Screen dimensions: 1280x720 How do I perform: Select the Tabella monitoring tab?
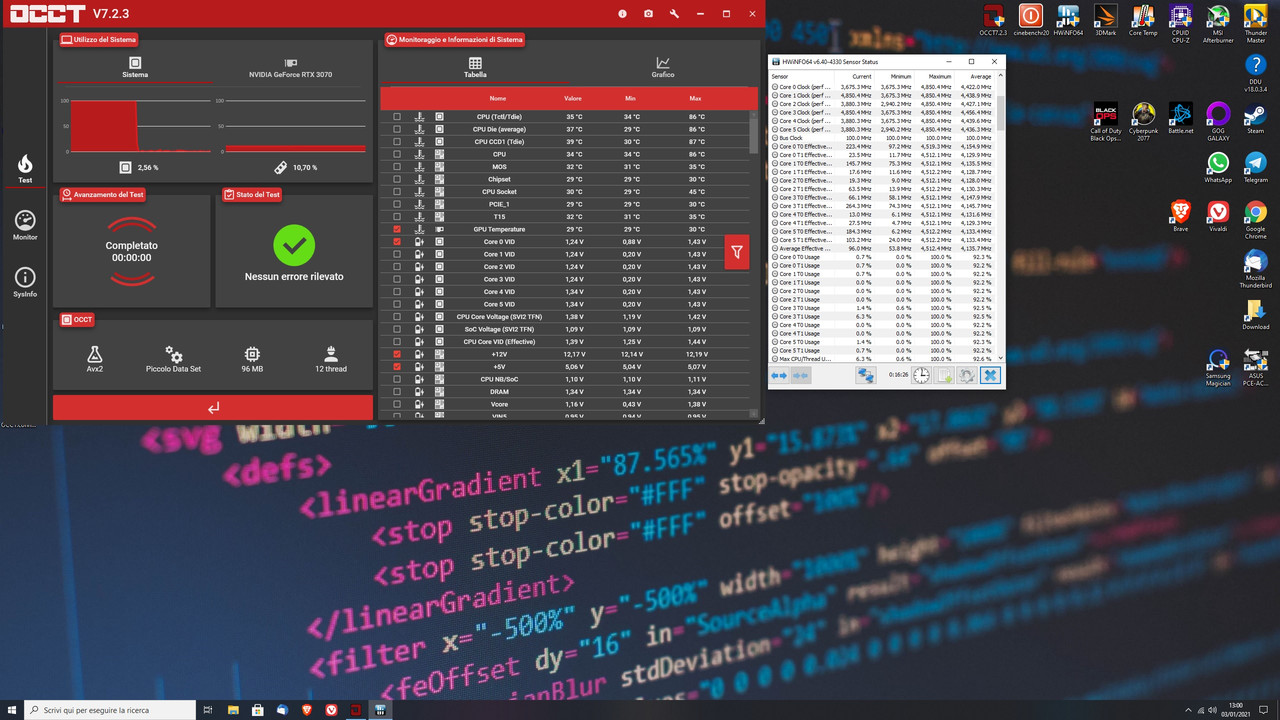pos(475,68)
